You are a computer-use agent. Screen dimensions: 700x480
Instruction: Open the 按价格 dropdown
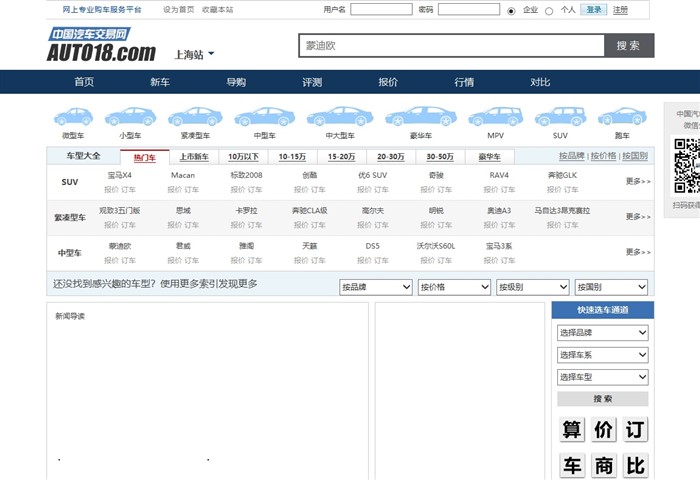(454, 287)
